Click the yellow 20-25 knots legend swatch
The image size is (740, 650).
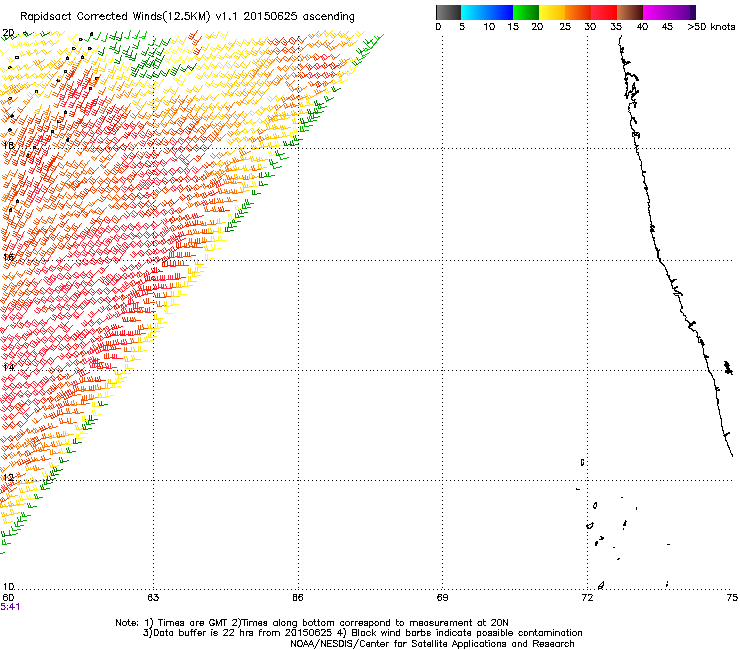(552, 12)
